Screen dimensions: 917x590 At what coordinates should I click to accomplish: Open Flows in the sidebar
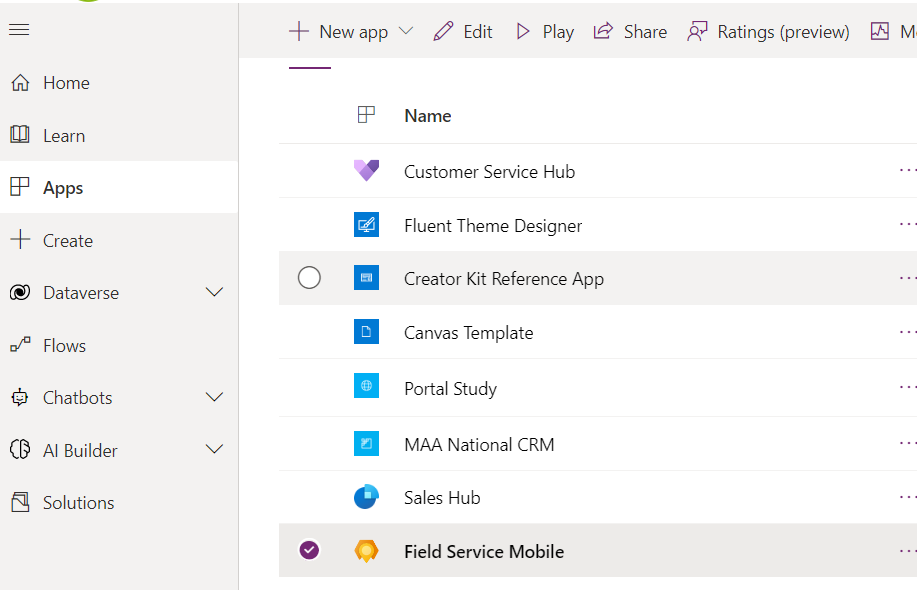click(119, 346)
